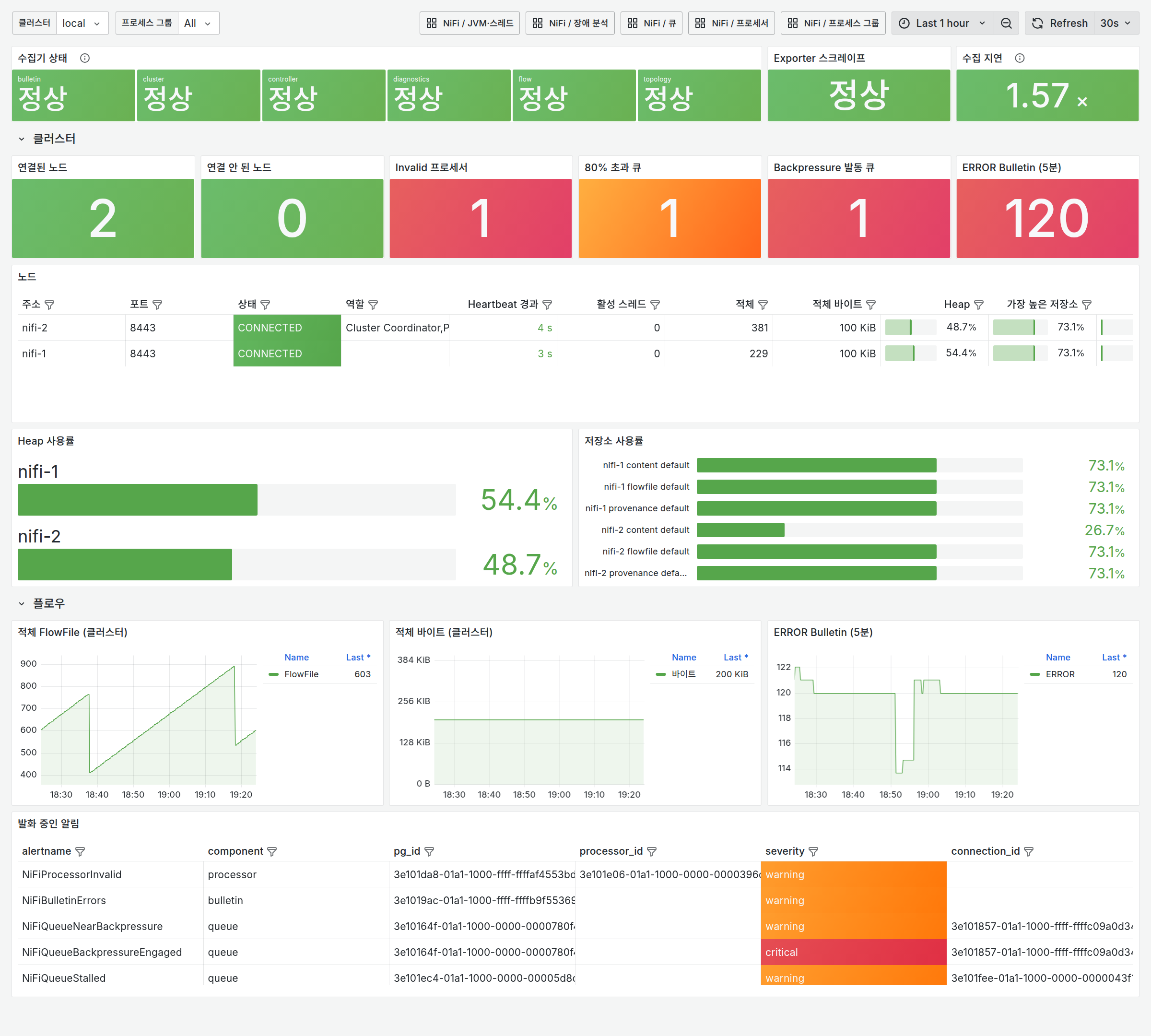This screenshot has width=1151, height=1036.
Task: Filter the alertname column
Action: 80,851
